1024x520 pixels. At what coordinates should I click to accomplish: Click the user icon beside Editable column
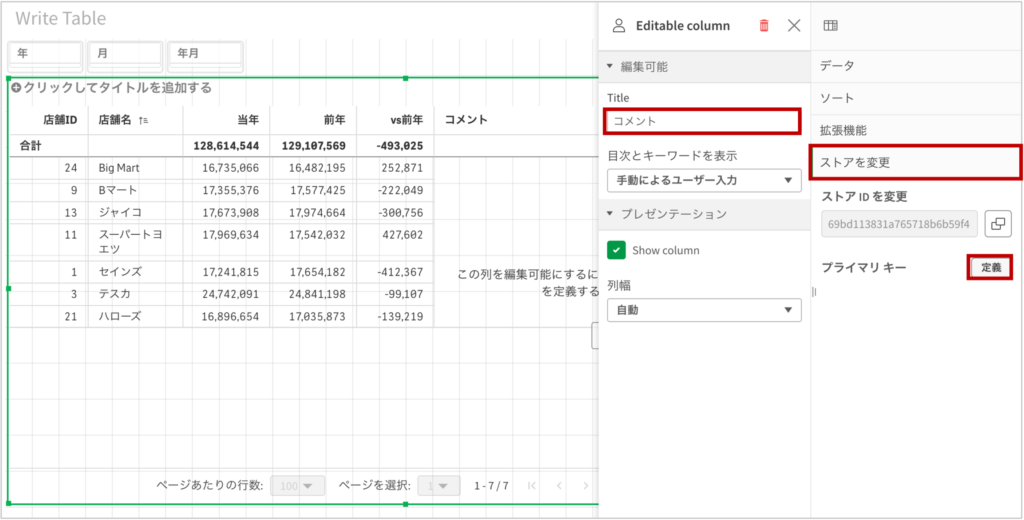619,26
